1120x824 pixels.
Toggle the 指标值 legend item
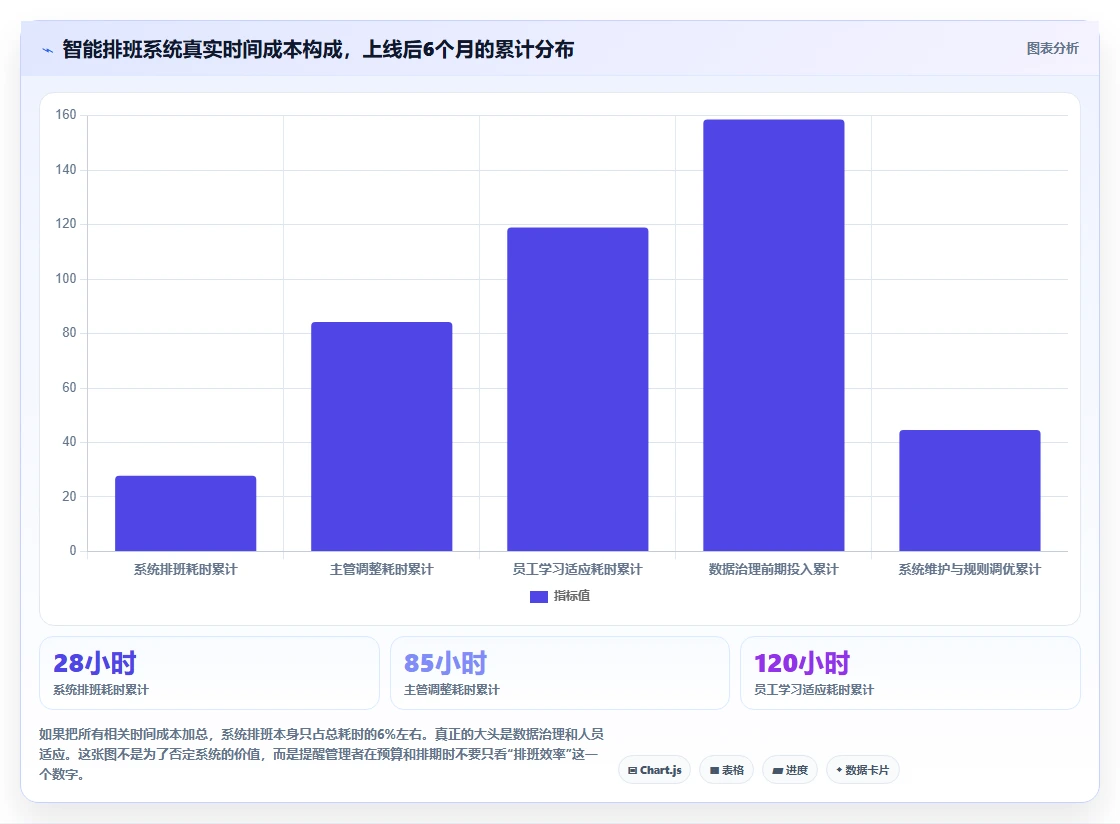560,596
